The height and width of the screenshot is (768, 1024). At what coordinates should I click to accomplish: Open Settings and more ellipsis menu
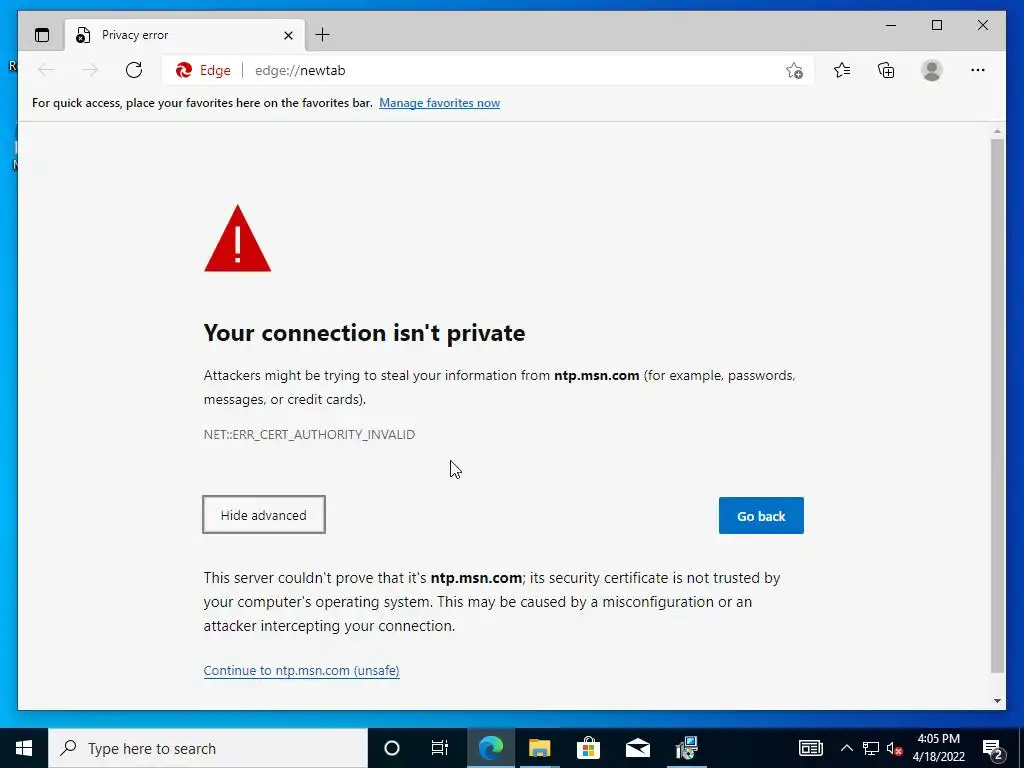[x=978, y=70]
